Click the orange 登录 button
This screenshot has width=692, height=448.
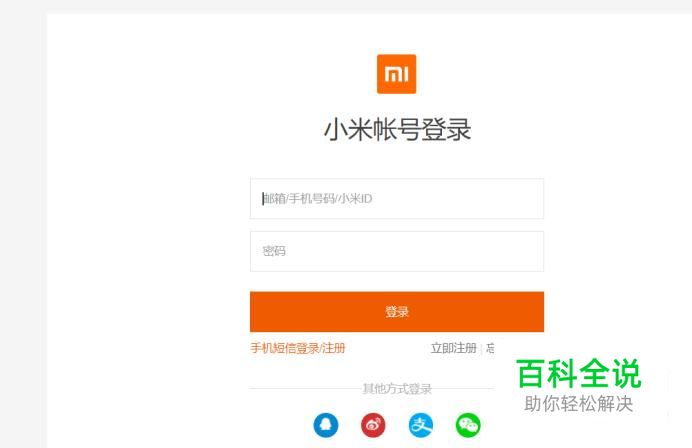[x=397, y=312]
